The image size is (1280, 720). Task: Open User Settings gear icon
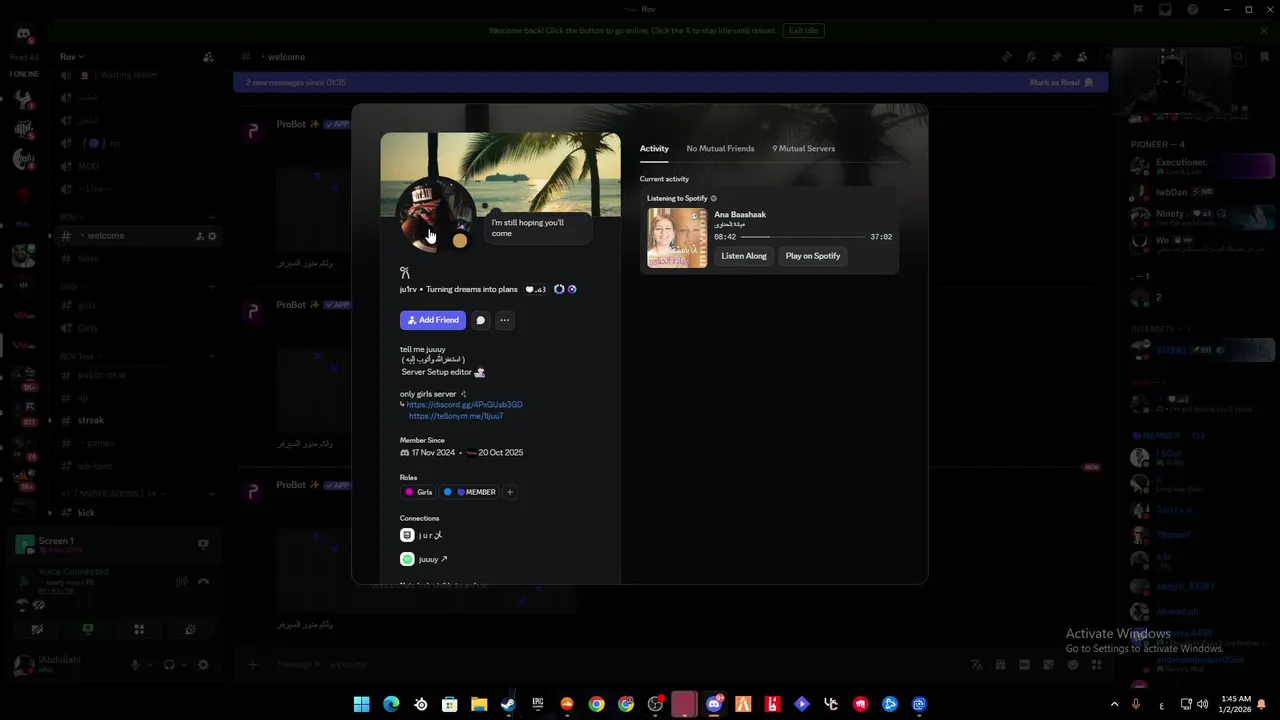204,665
